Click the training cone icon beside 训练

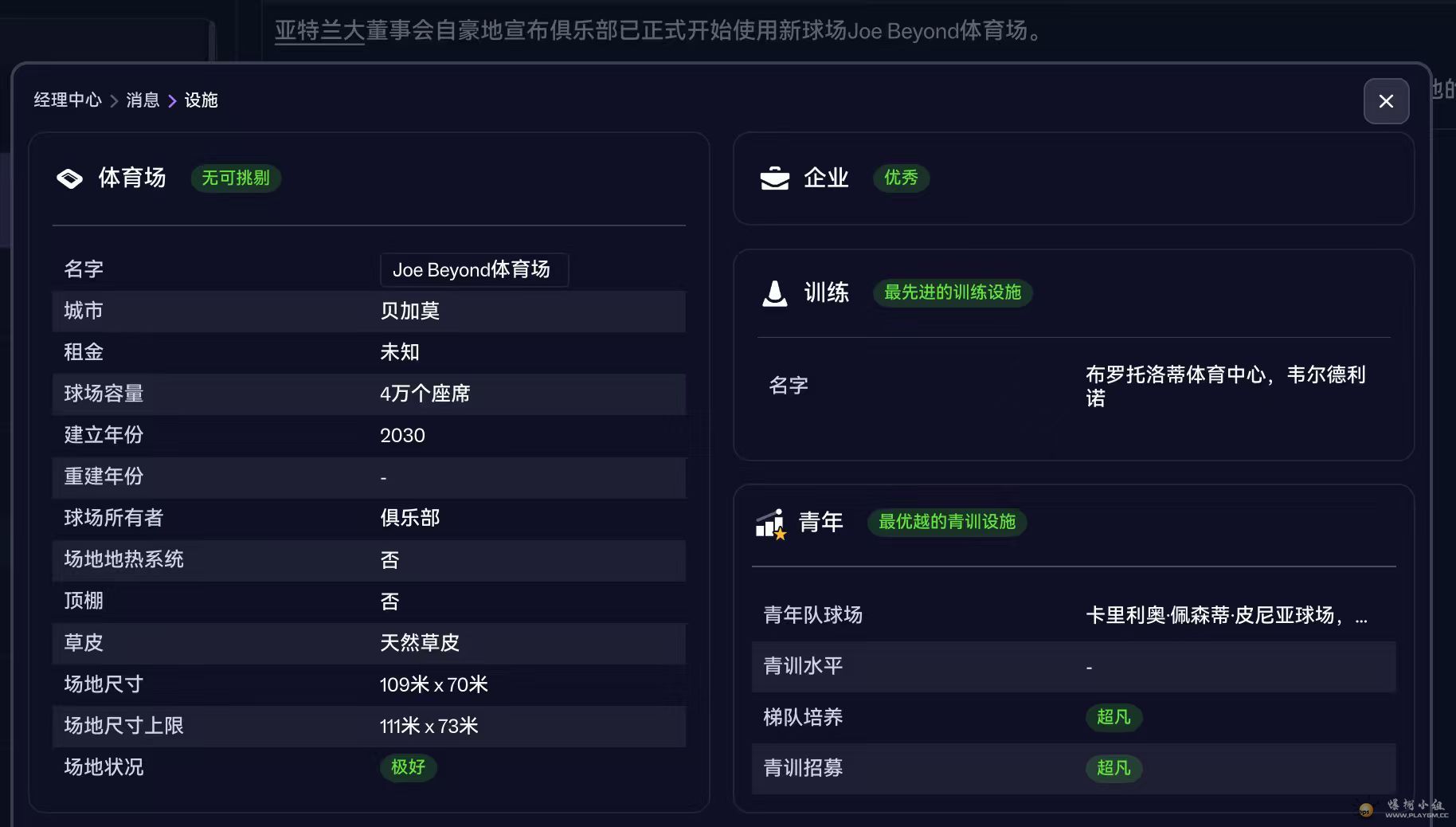tap(774, 293)
